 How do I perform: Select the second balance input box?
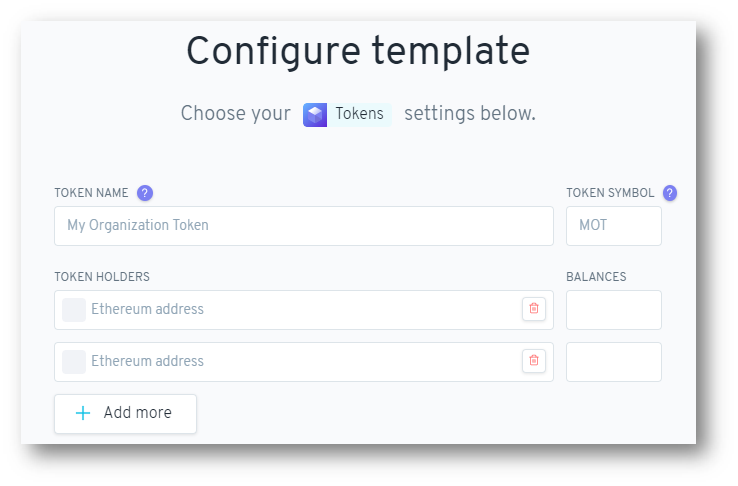614,362
